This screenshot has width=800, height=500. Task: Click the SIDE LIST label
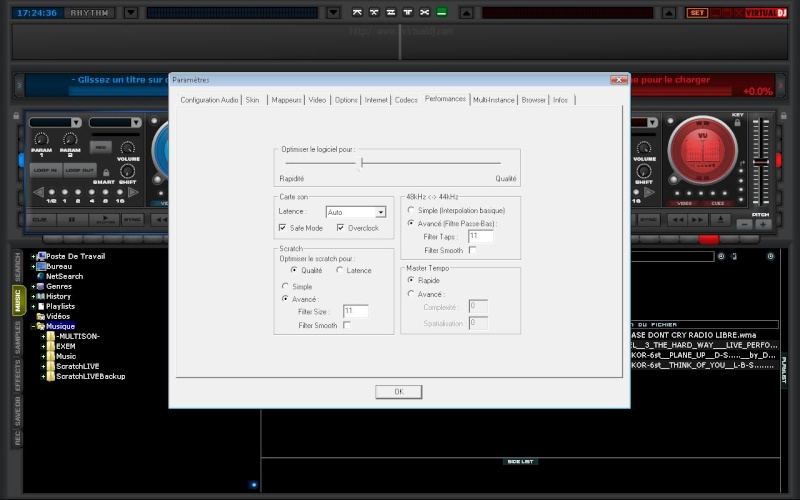pyautogui.click(x=520, y=461)
